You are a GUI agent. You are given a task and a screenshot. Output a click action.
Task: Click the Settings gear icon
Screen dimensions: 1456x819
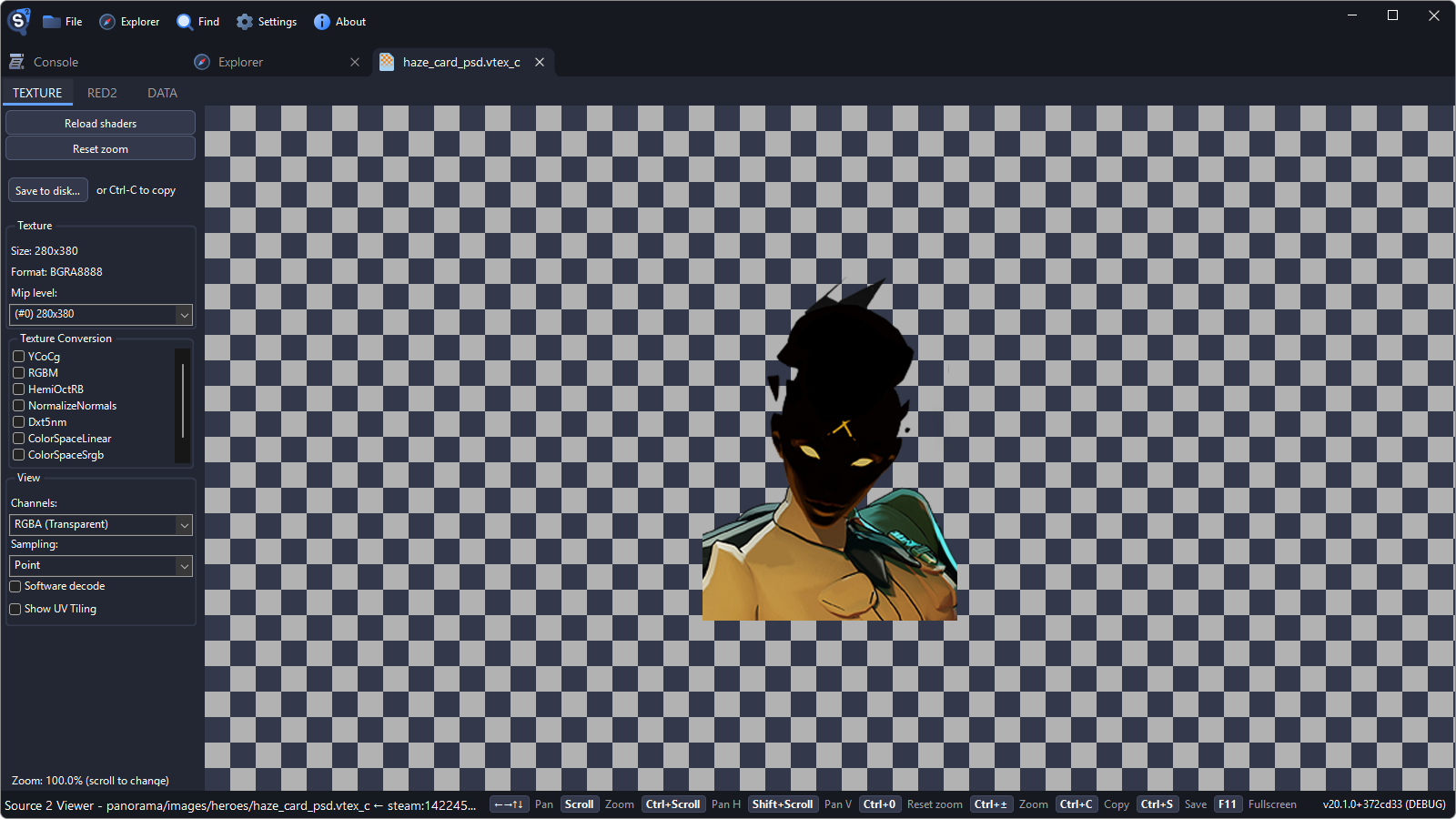coord(245,22)
